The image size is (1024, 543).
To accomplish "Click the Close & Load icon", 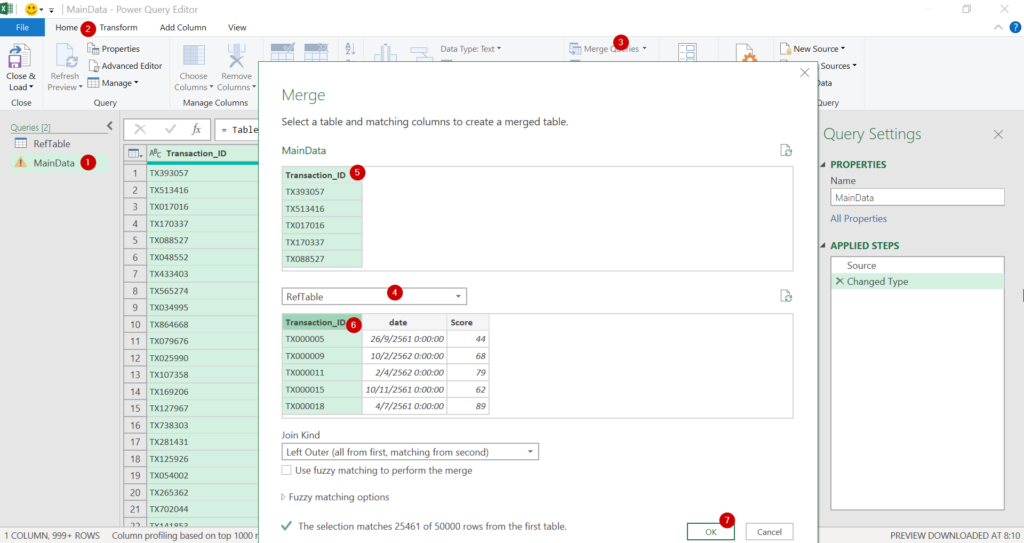I will click(20, 57).
